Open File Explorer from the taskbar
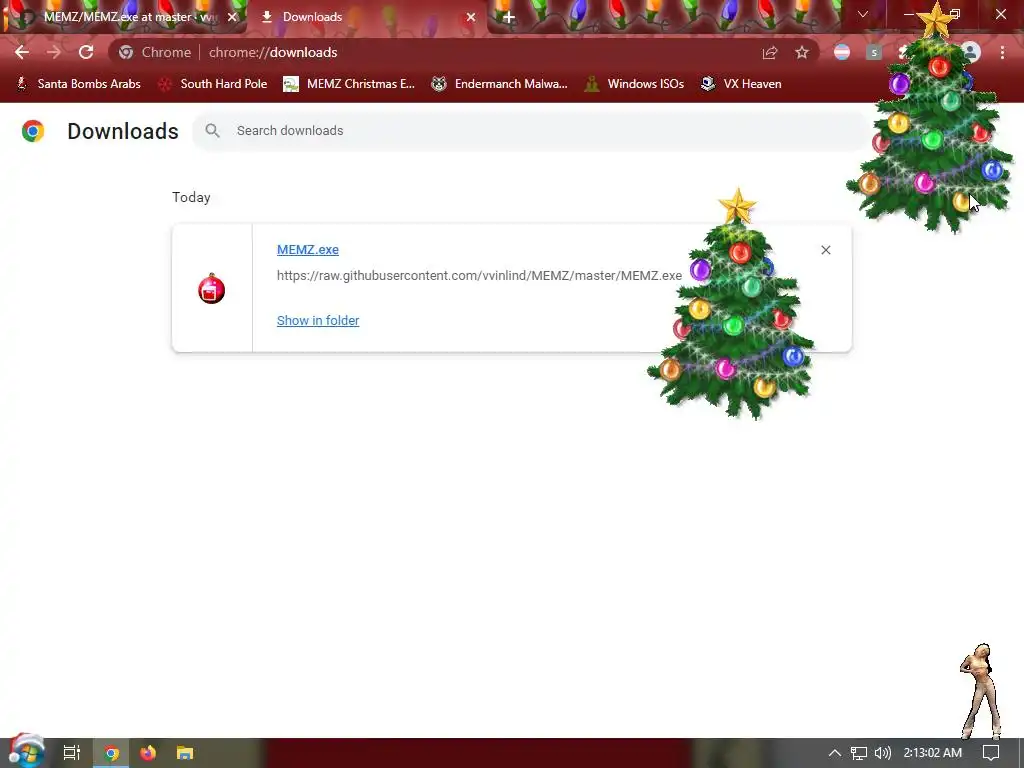This screenshot has width=1024, height=768. tap(185, 753)
